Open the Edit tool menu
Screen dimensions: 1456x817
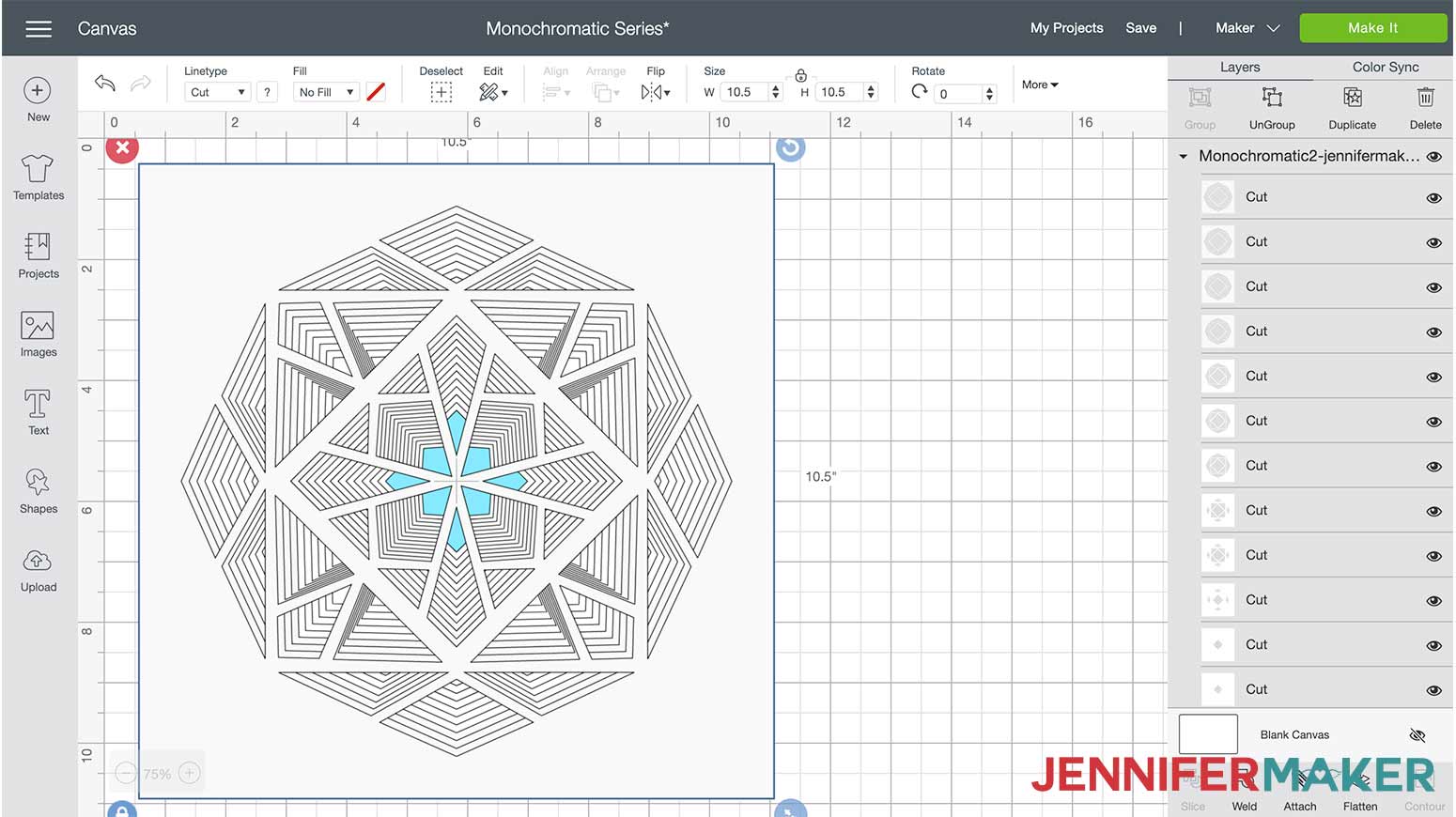click(x=493, y=92)
